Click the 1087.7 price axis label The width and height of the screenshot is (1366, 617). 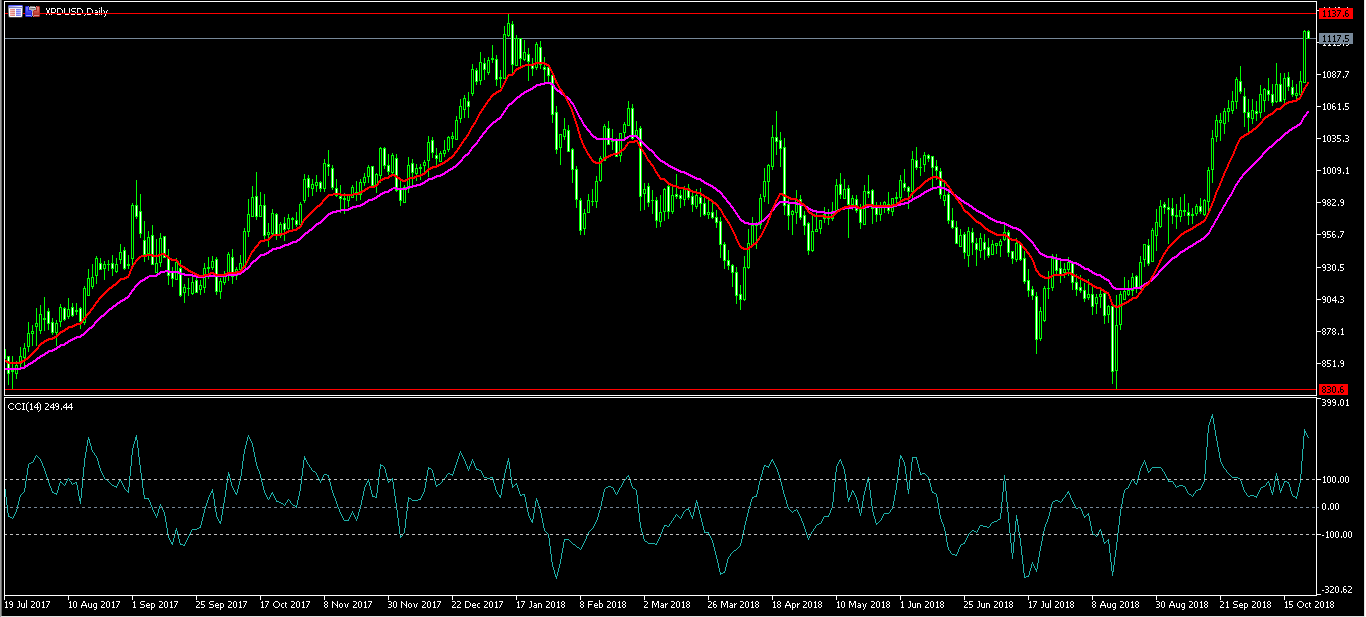click(x=1335, y=75)
